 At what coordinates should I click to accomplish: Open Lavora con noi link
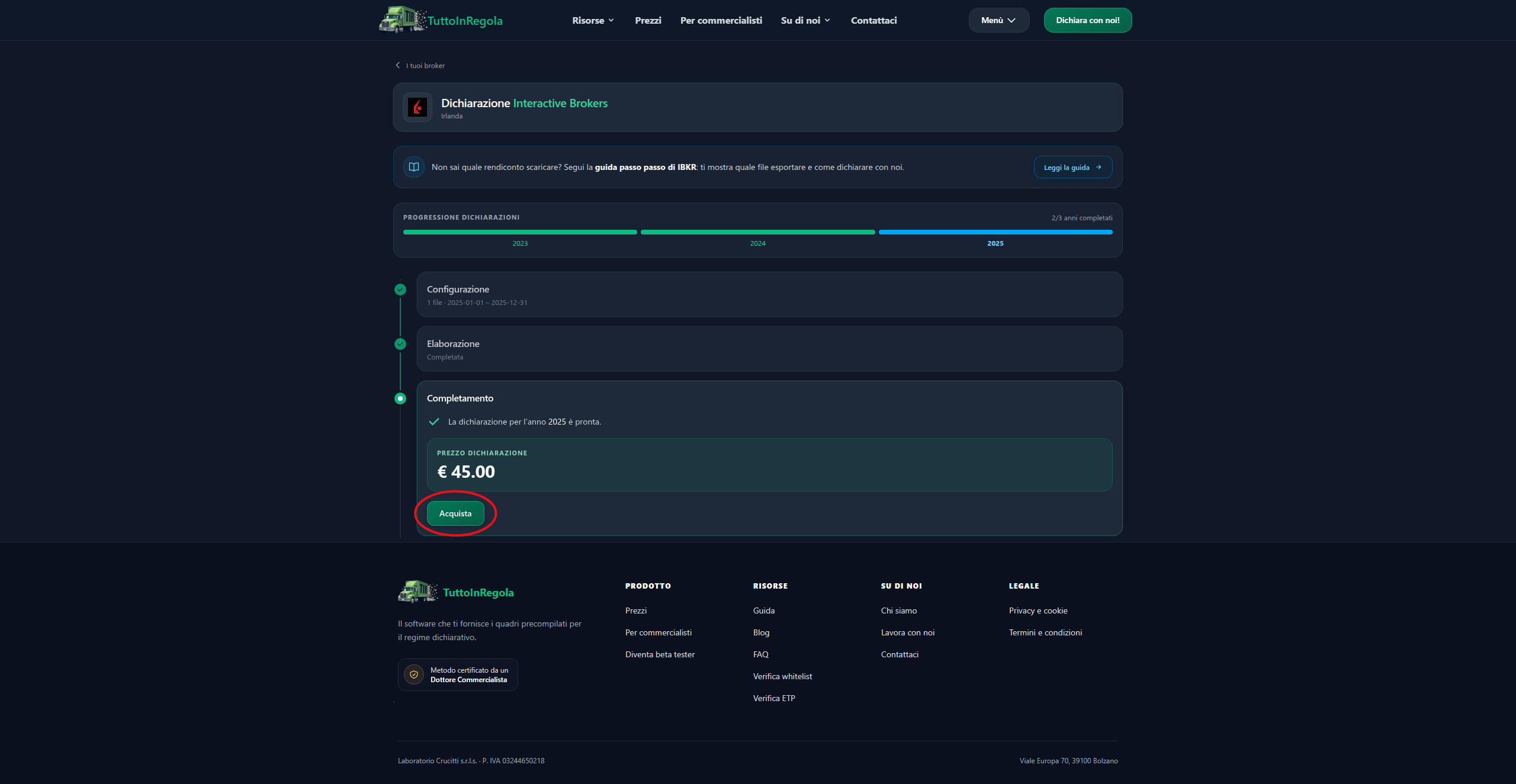click(907, 632)
